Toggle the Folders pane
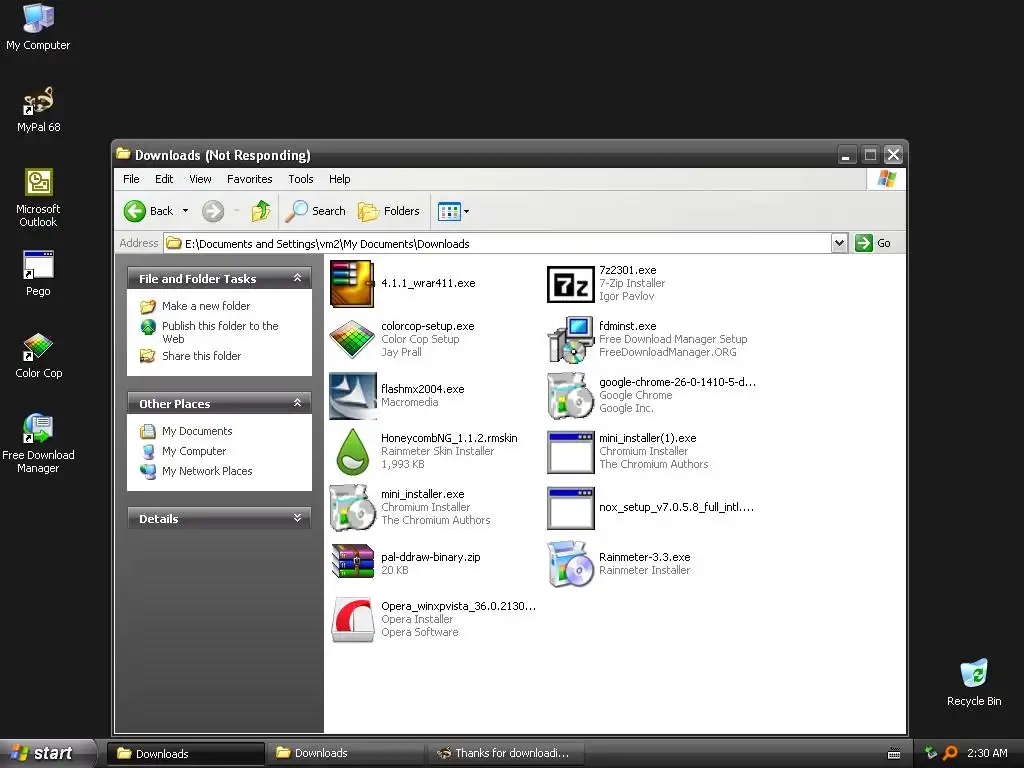 (389, 211)
